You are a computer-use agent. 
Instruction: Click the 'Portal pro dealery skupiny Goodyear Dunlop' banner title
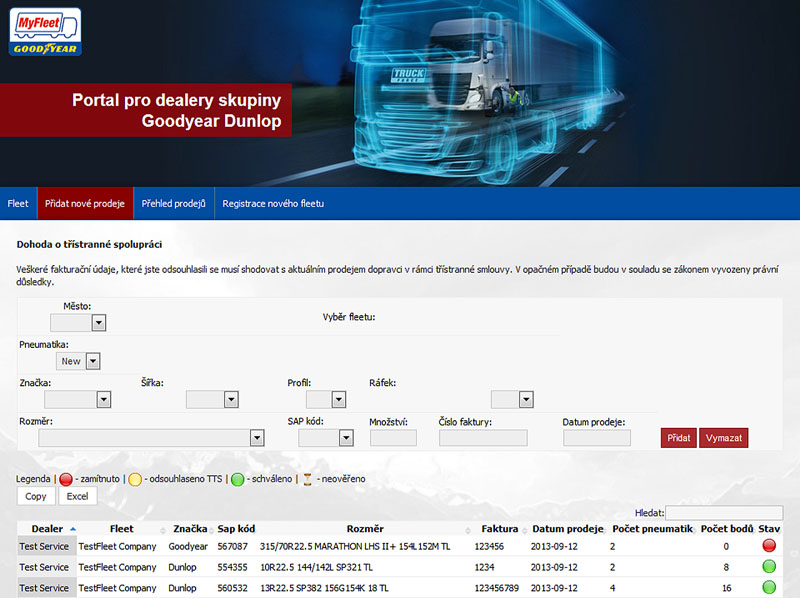coord(177,110)
